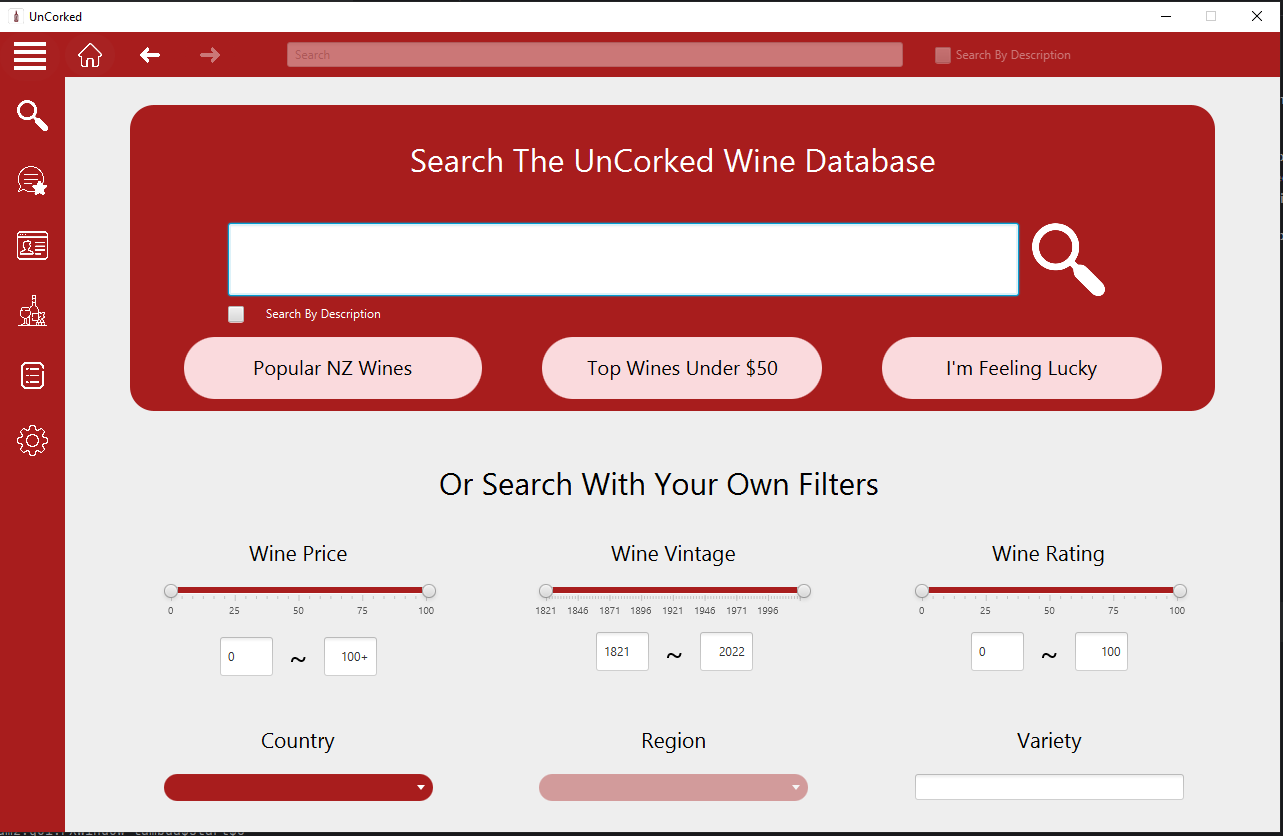Open the Country dropdown
This screenshot has height=836, width=1283.
(x=298, y=788)
